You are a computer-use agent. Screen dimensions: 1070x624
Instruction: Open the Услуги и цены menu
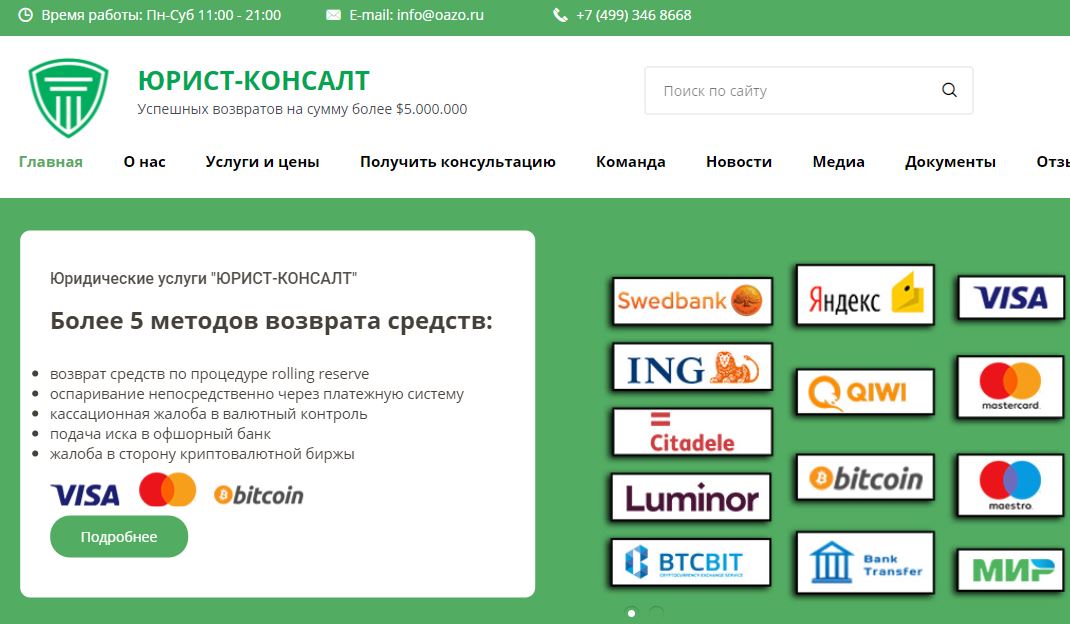262,161
